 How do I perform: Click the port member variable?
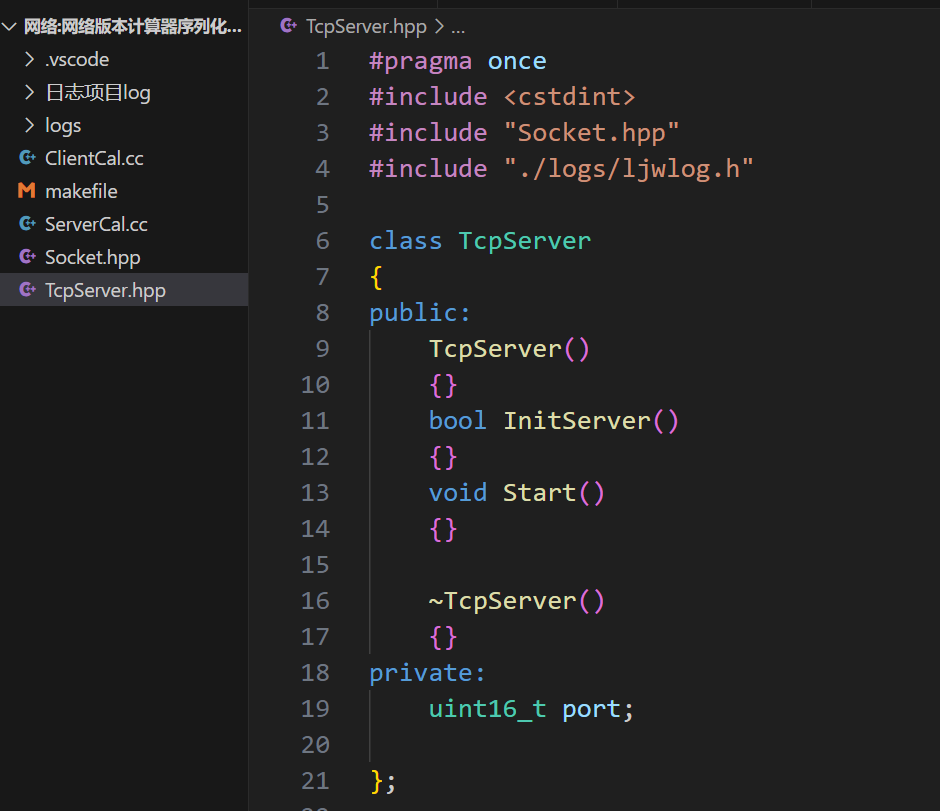pos(591,709)
